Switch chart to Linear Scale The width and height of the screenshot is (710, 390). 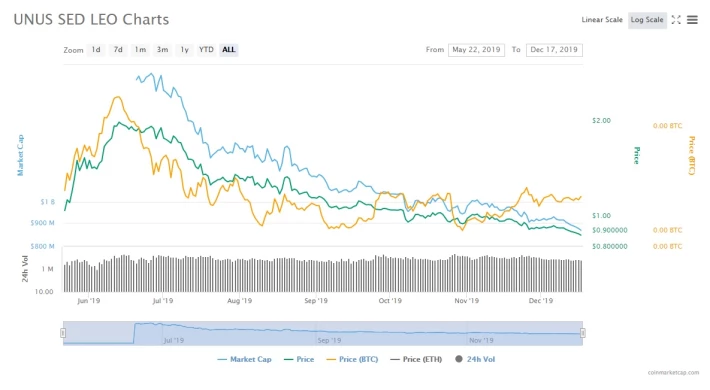(602, 20)
